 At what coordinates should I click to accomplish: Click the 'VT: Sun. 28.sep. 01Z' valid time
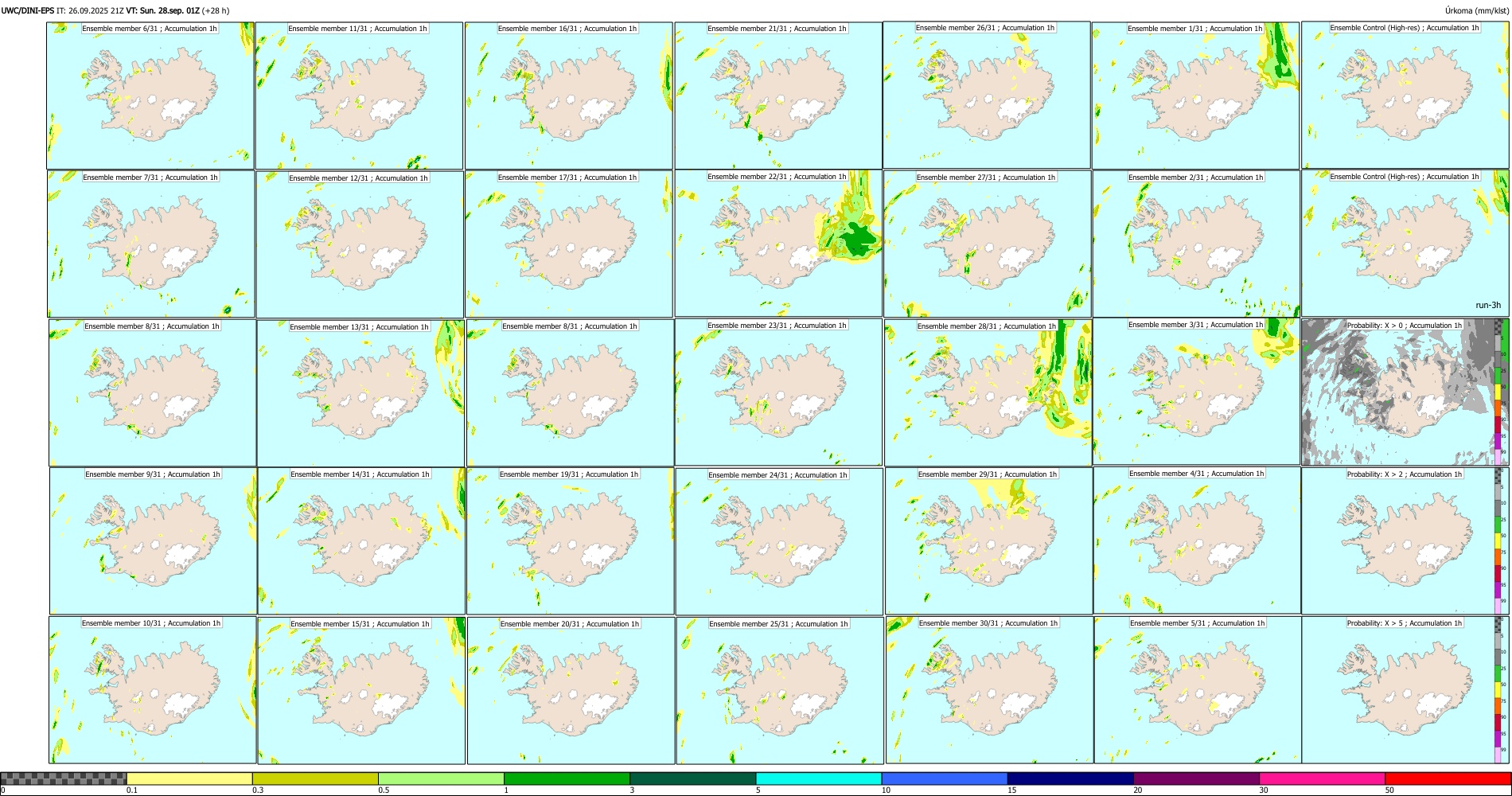(162, 11)
